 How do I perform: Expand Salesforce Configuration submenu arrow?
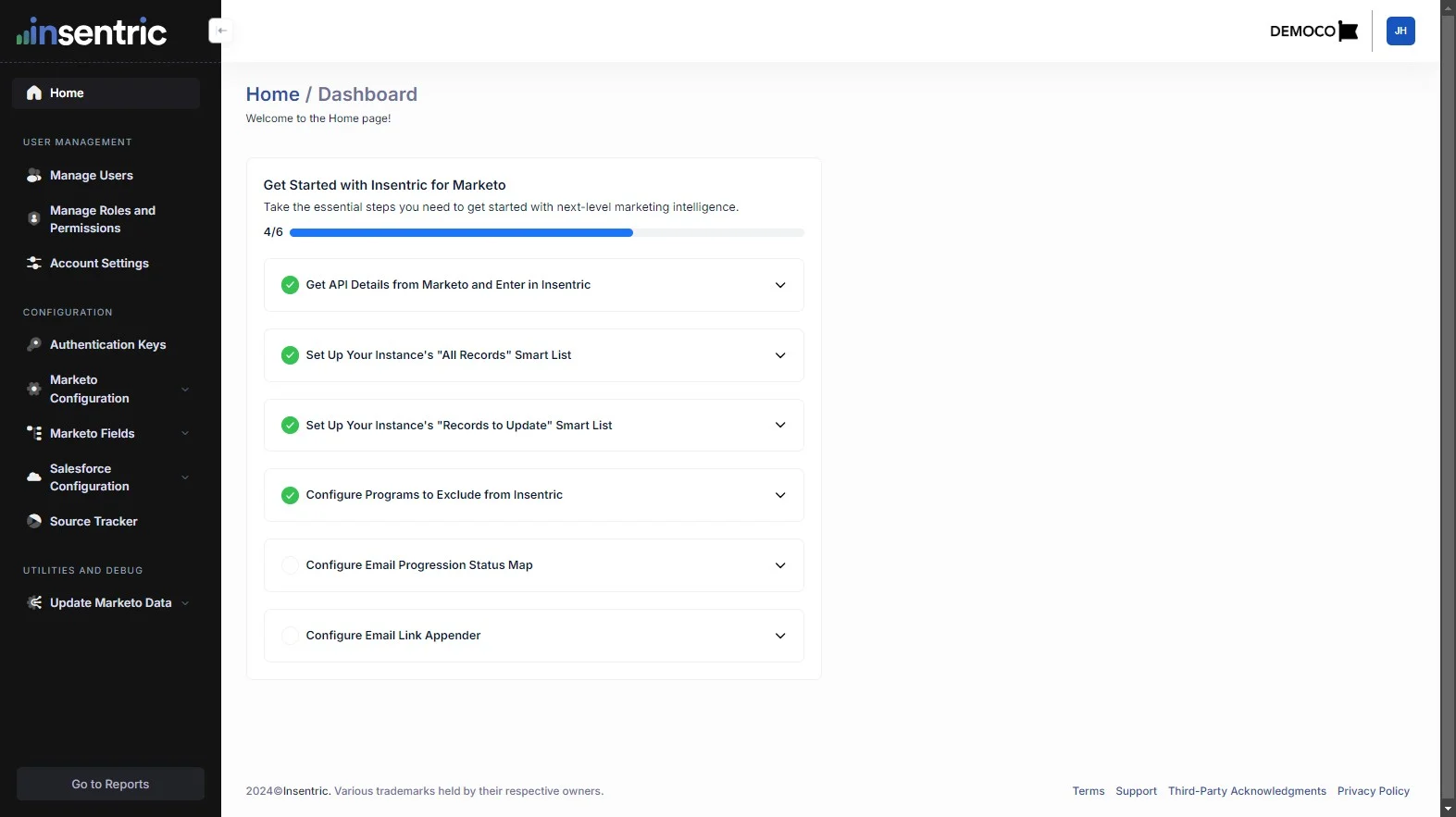coord(185,477)
